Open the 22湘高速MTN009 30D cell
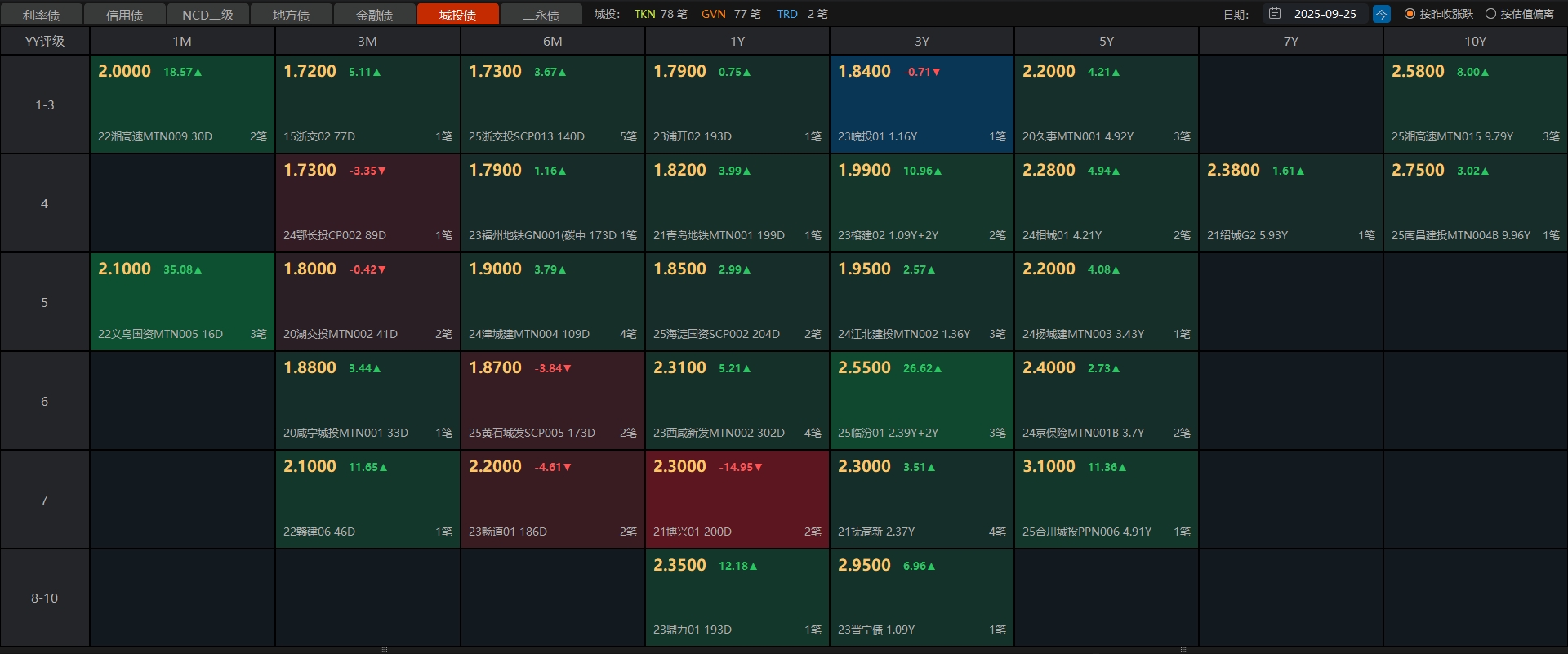Screen dimensions: 1568x654 point(182,105)
